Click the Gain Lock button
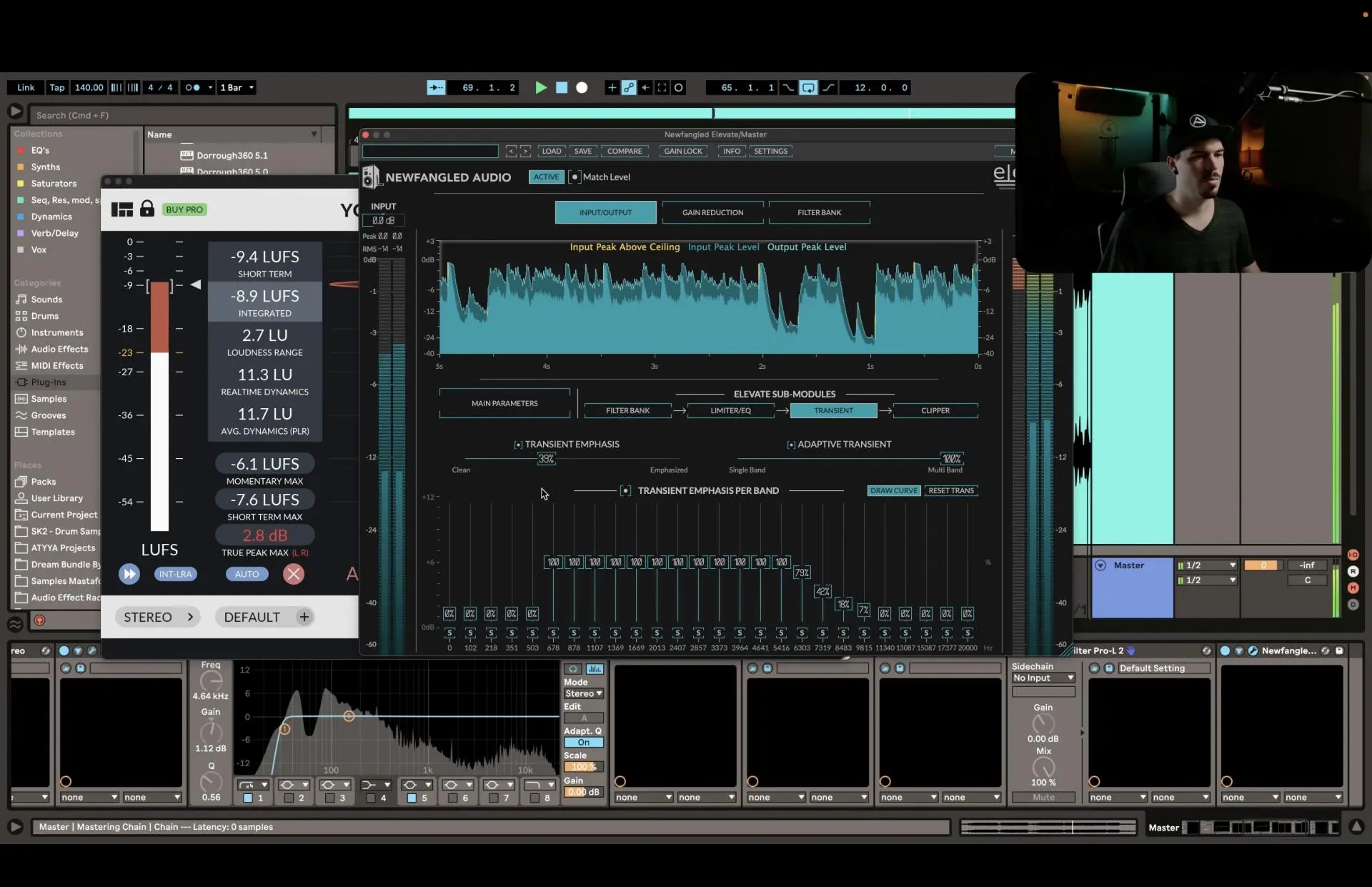 682,151
